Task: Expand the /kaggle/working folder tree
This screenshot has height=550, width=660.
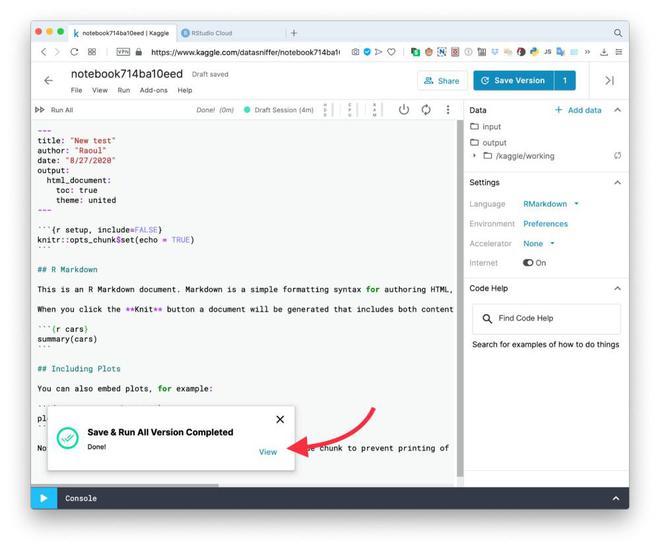Action: tap(474, 156)
